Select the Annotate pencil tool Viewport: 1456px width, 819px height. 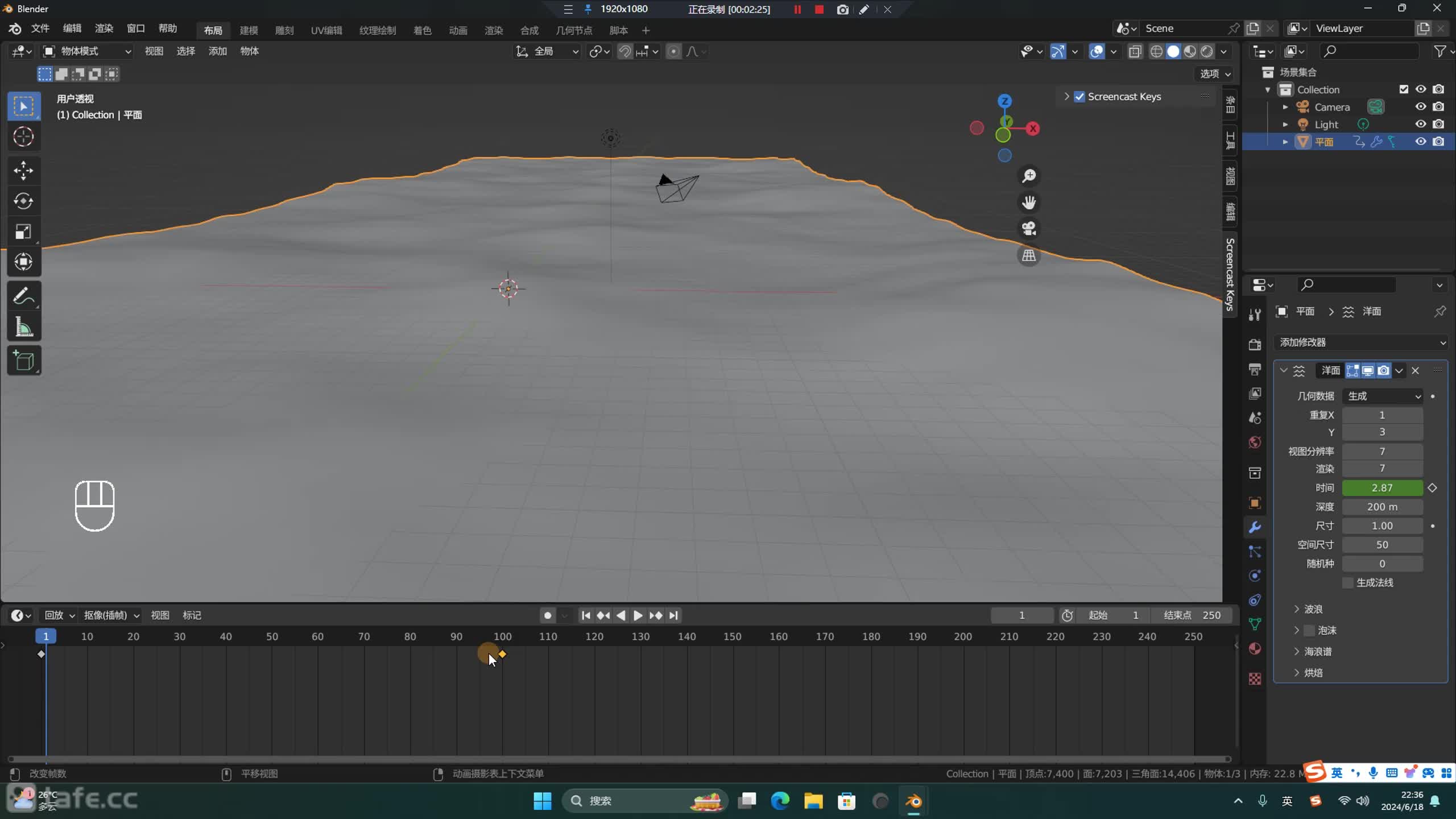coord(23,296)
